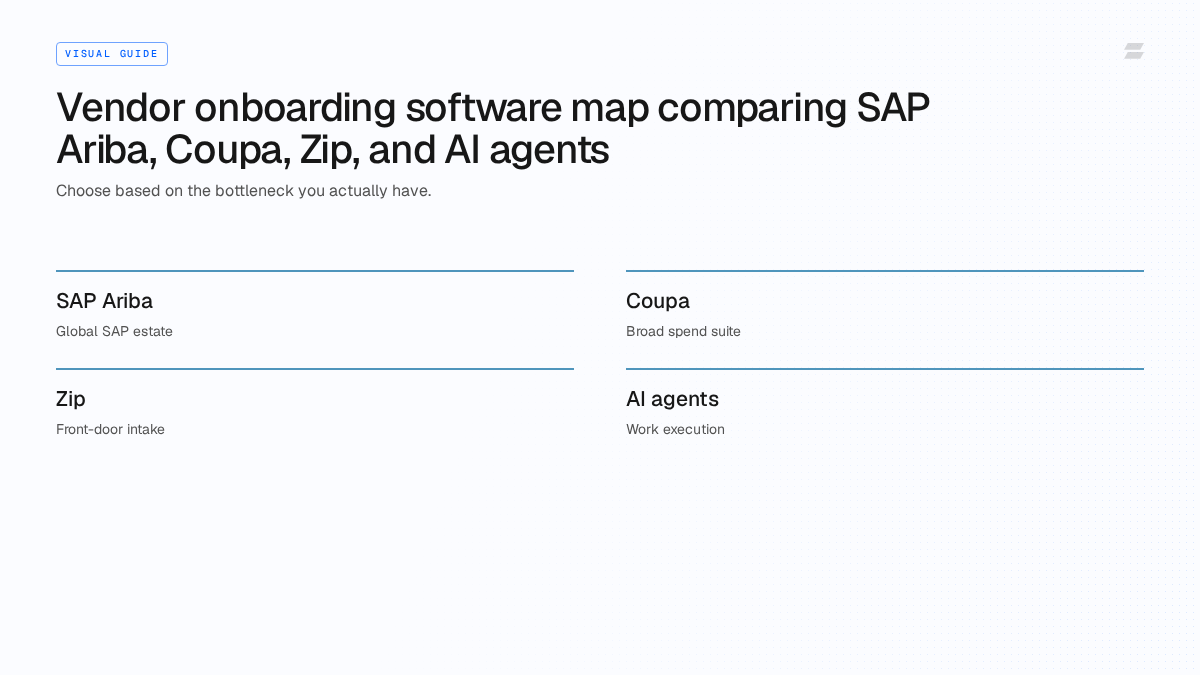Click the divider line above AI agents heading
The width and height of the screenshot is (1200, 675).
coord(885,369)
